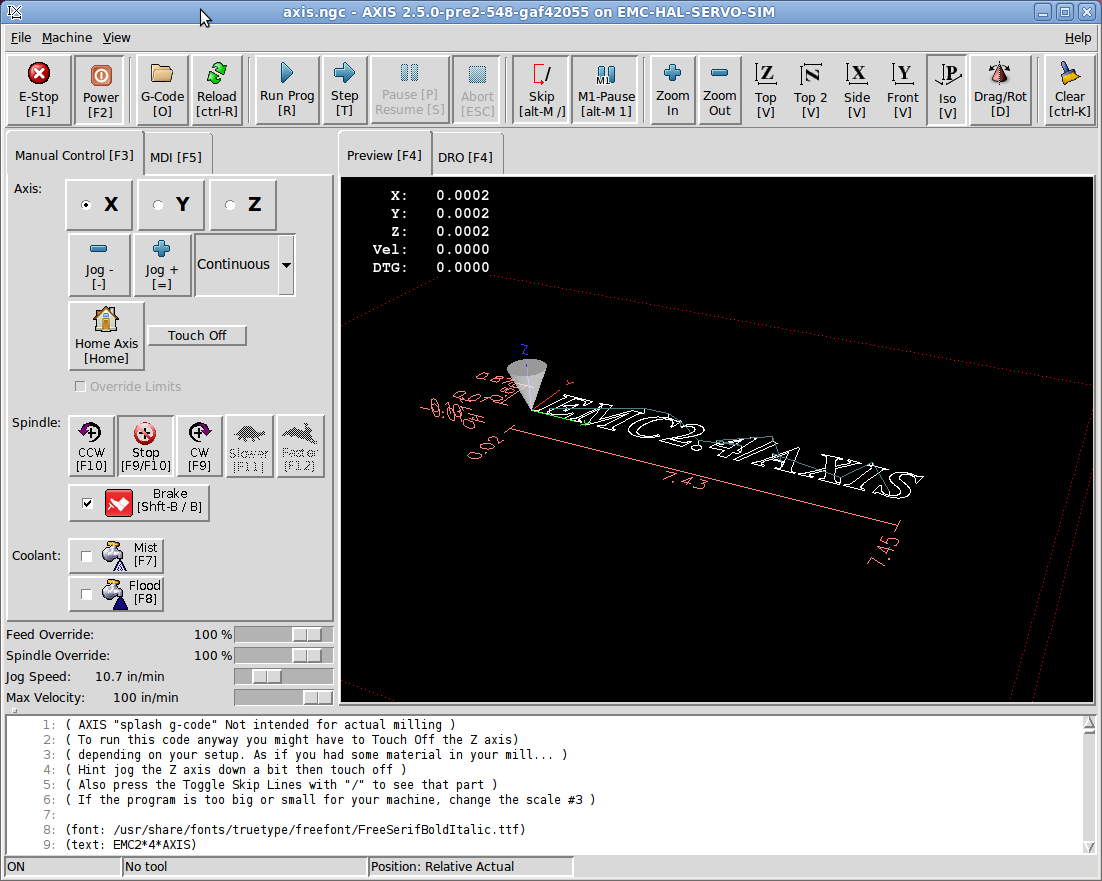
Task: Switch to Top 2 rotated view
Action: 810,90
